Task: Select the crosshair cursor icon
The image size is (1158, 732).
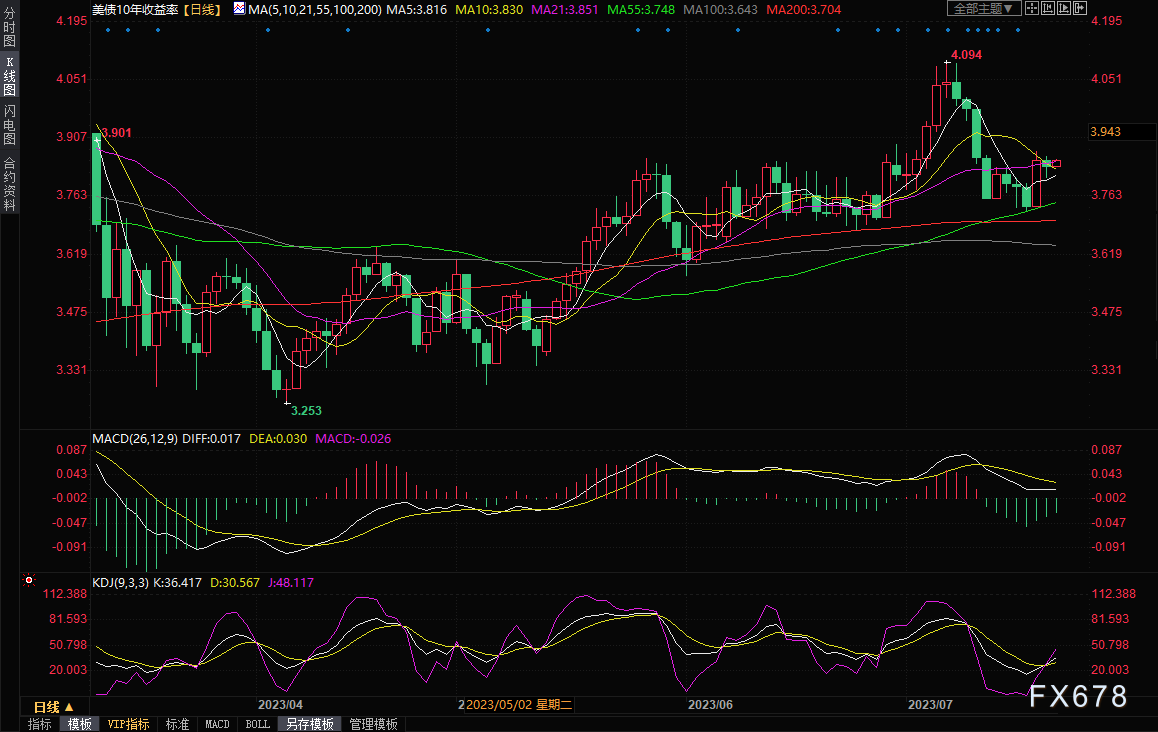Action: [x=1032, y=8]
